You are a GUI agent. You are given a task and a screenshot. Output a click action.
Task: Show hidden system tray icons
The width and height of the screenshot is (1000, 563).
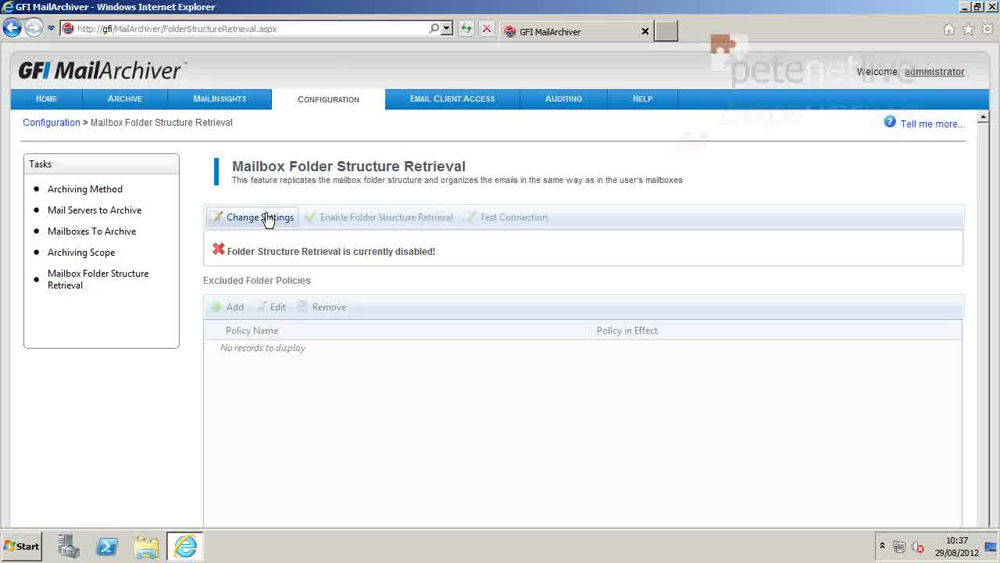882,546
